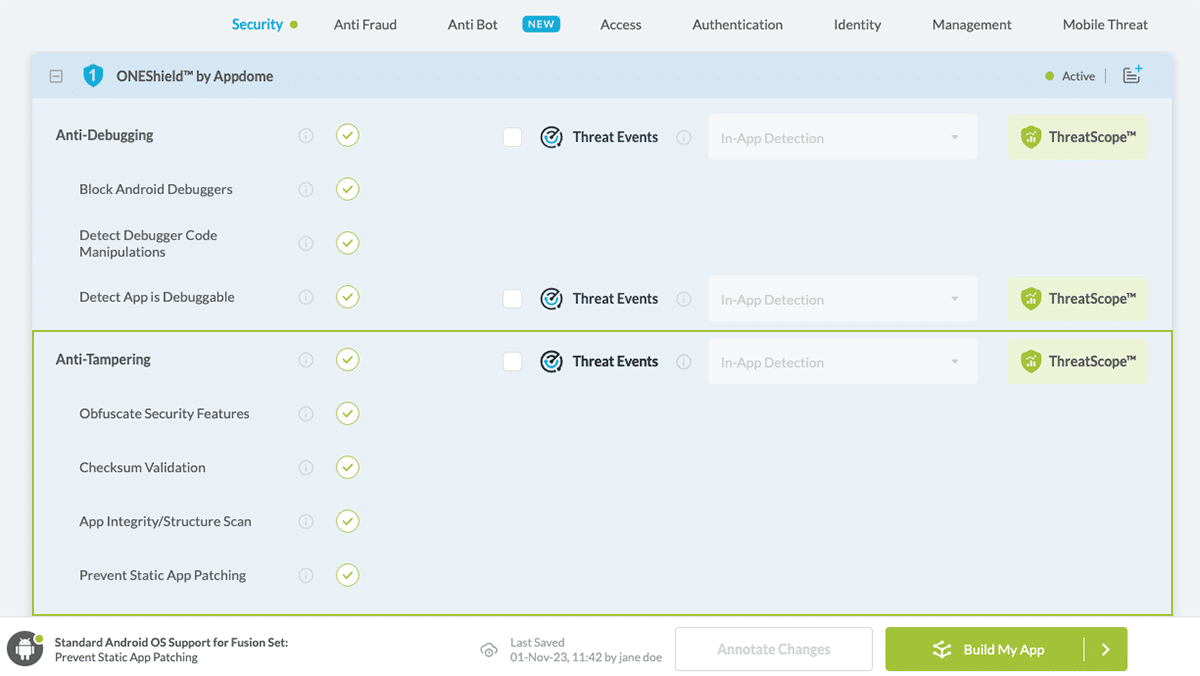Toggle the Anti-Debugging enabled switch
This screenshot has width=1200, height=676.
[x=347, y=135]
